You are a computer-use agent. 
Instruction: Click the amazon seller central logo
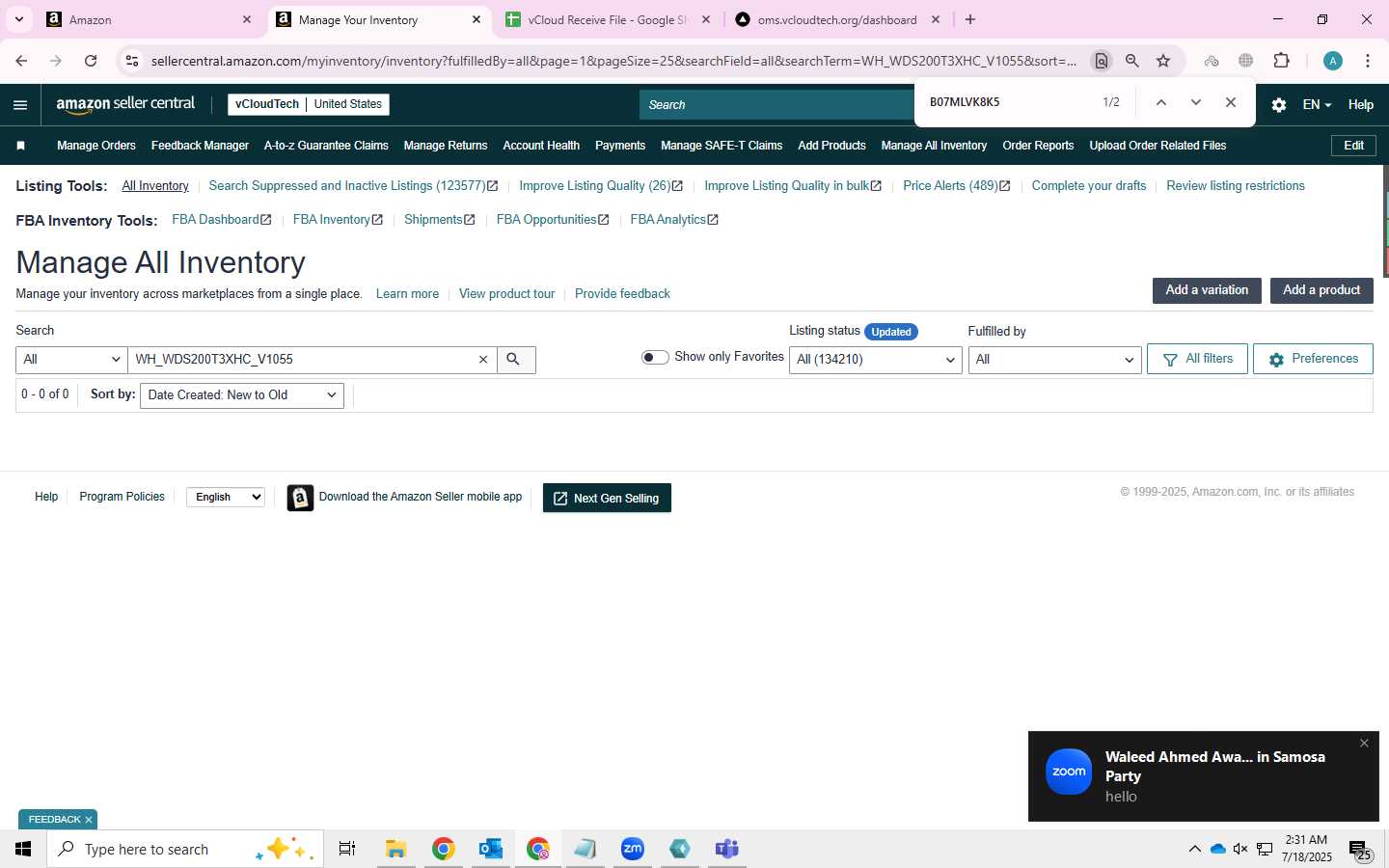(x=125, y=104)
